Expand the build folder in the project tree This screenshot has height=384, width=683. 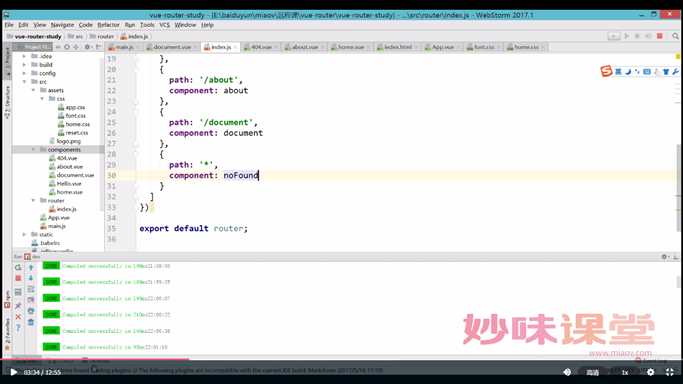24,64
